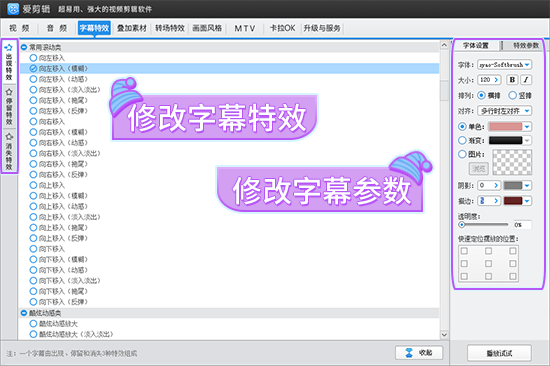Click the 收起 collapse button
The width and height of the screenshot is (550, 366).
tap(419, 353)
